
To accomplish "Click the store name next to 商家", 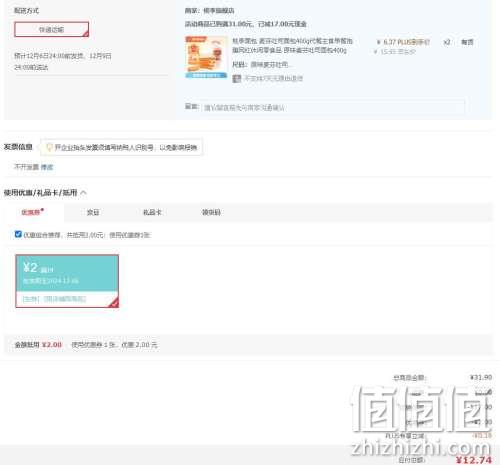I will (x=219, y=11).
